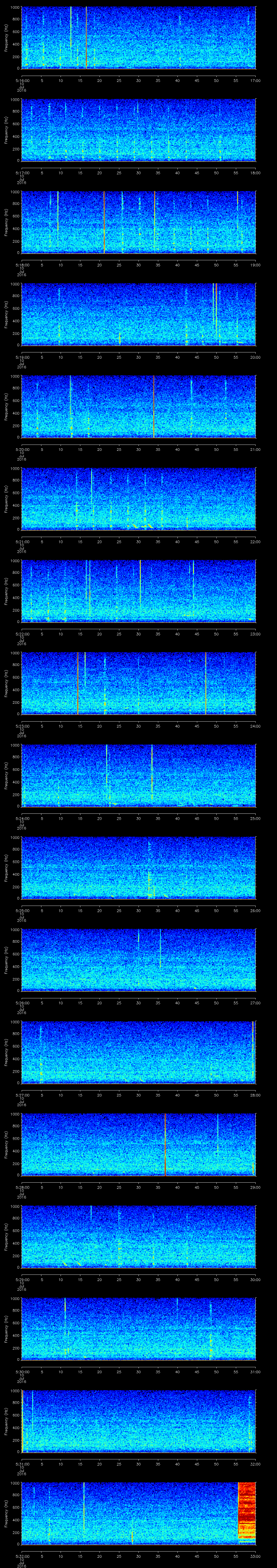277x1568 pixels.
Task: Click 'Frequency (Hz)' axis label of 5:16:00 panel
Action: tap(6, 38)
